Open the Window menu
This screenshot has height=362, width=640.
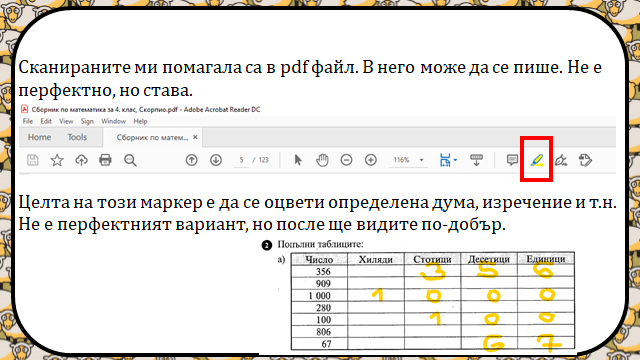[x=113, y=121]
